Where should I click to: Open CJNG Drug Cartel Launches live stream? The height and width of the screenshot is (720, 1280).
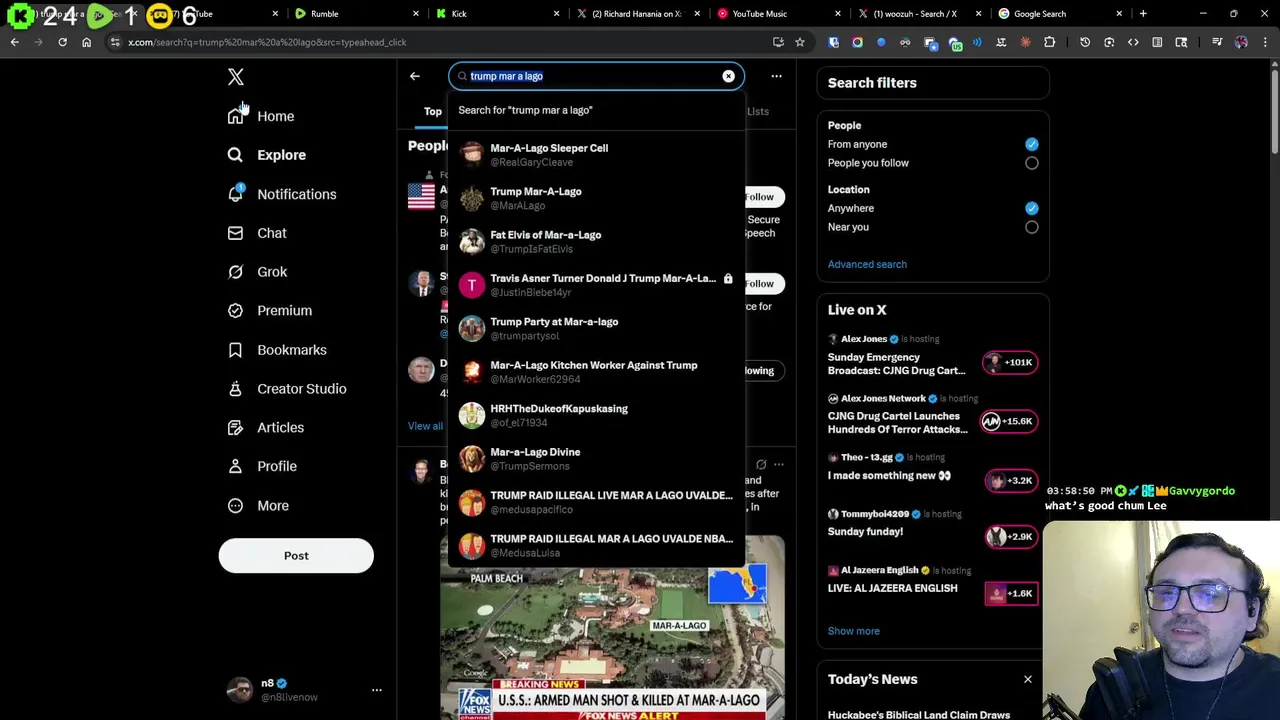pos(932,415)
